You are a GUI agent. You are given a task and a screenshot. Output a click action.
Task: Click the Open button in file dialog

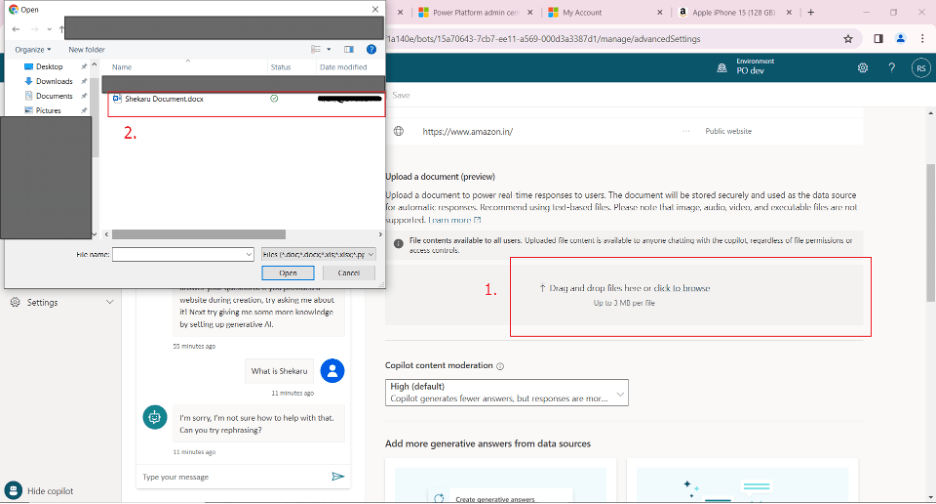click(288, 273)
